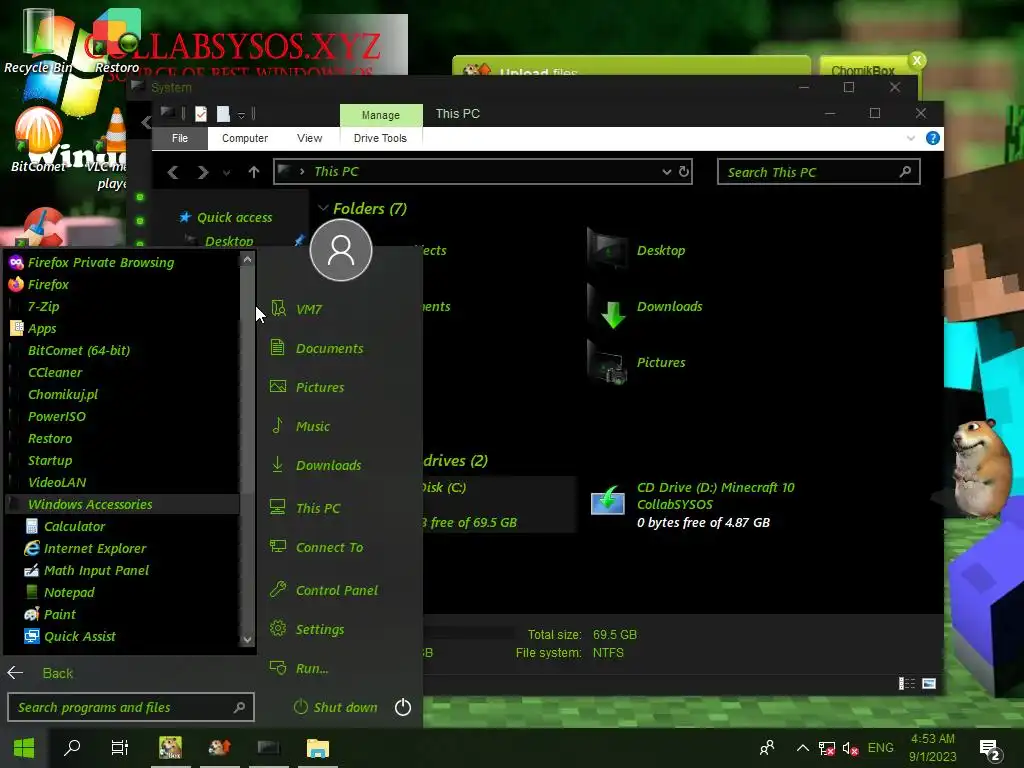Go back in the Explorer navigation

click(x=172, y=172)
